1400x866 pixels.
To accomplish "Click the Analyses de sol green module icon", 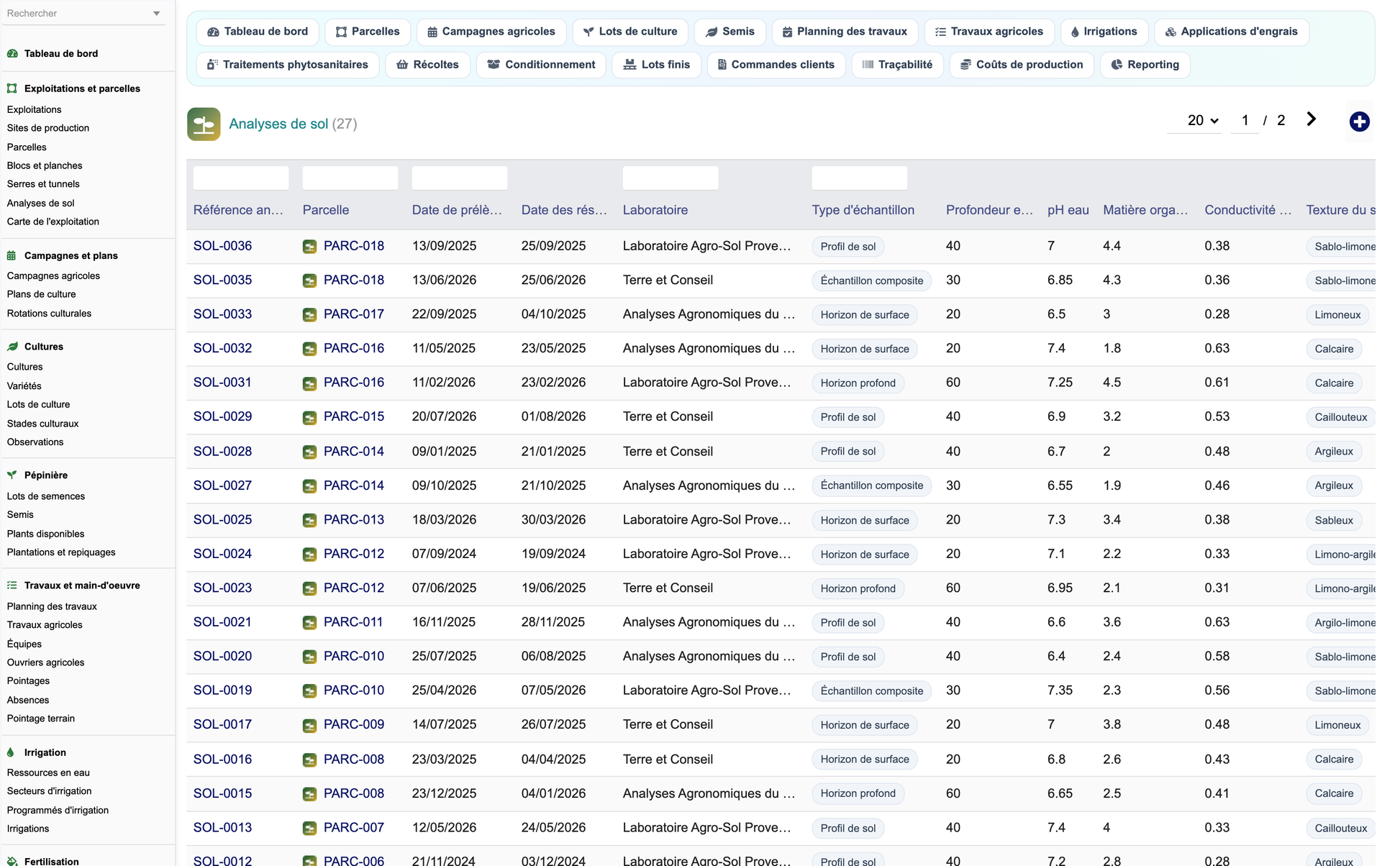I will pyautogui.click(x=204, y=124).
